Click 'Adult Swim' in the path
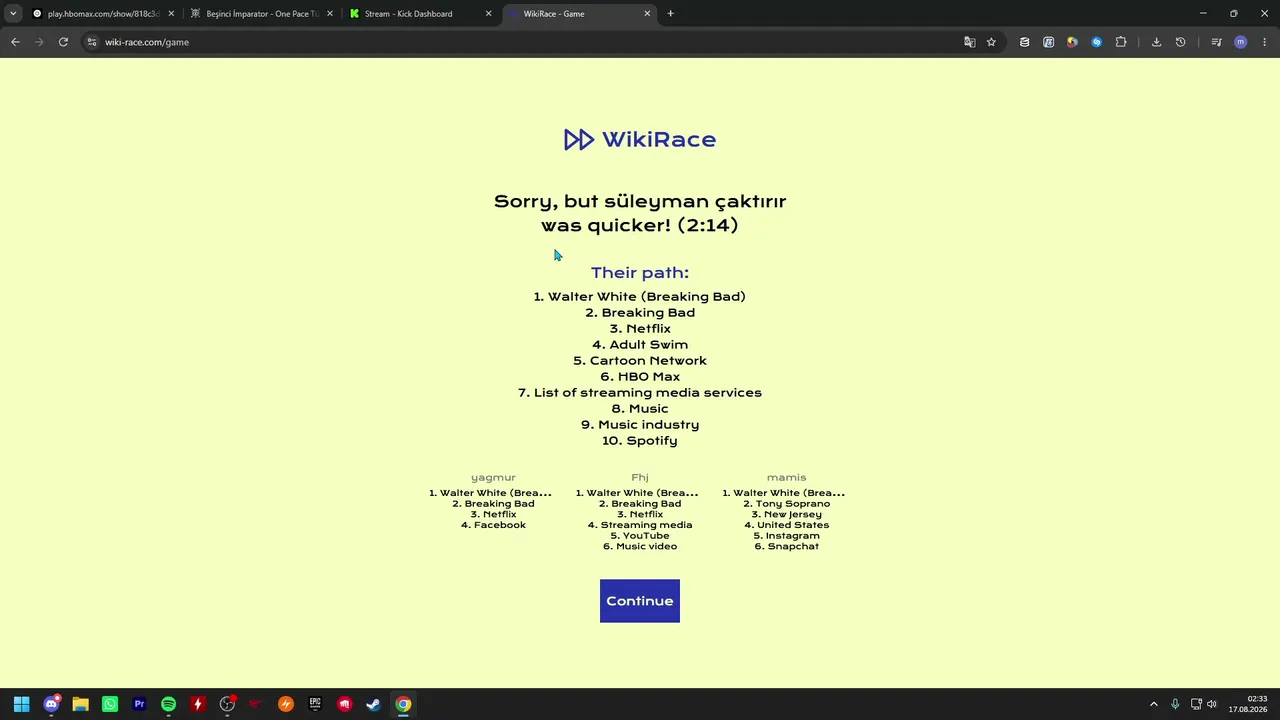The image size is (1280, 720). pyautogui.click(x=640, y=345)
